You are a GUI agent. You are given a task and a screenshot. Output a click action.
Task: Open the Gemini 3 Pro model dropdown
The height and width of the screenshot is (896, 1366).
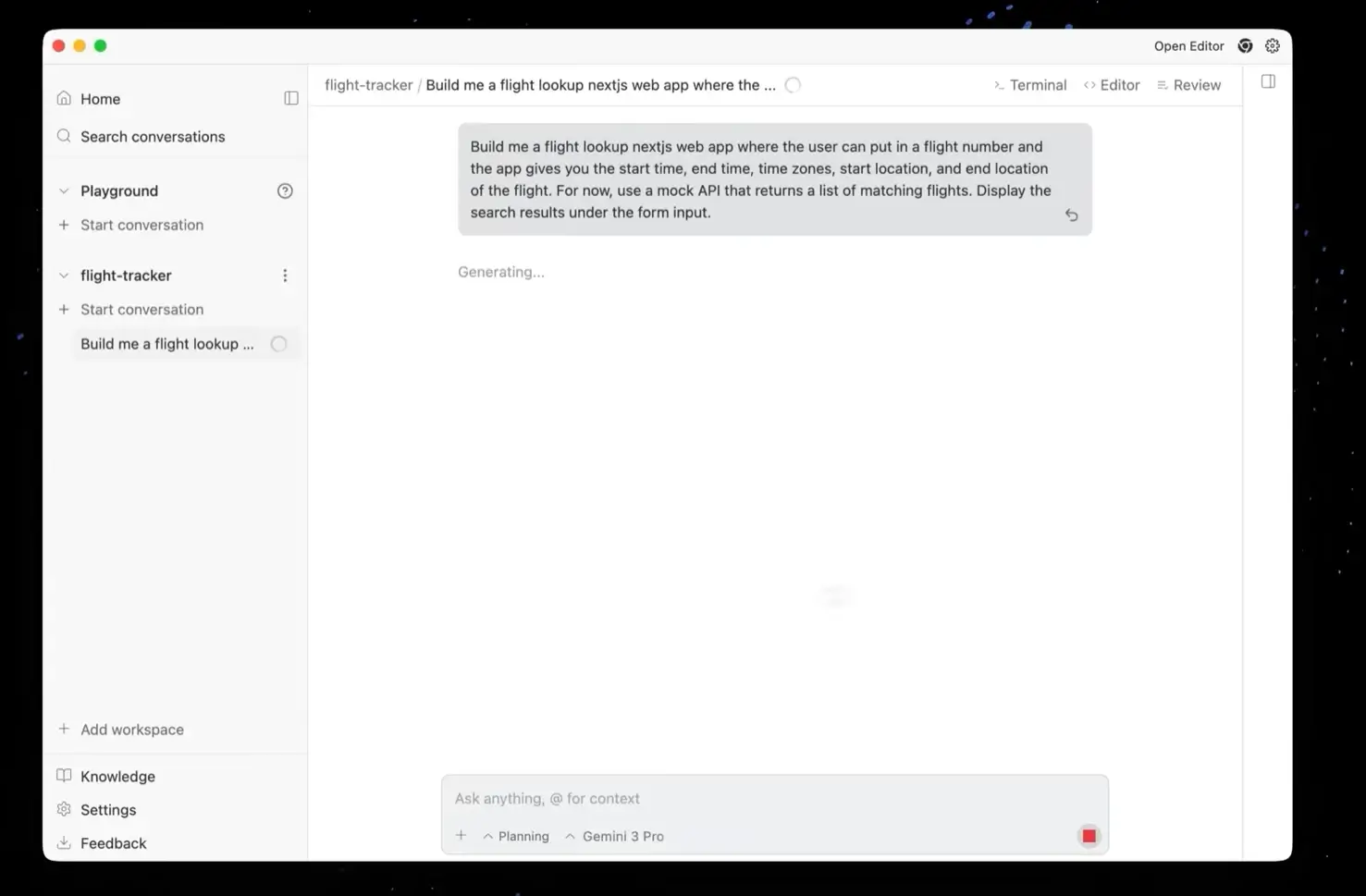[x=615, y=836]
